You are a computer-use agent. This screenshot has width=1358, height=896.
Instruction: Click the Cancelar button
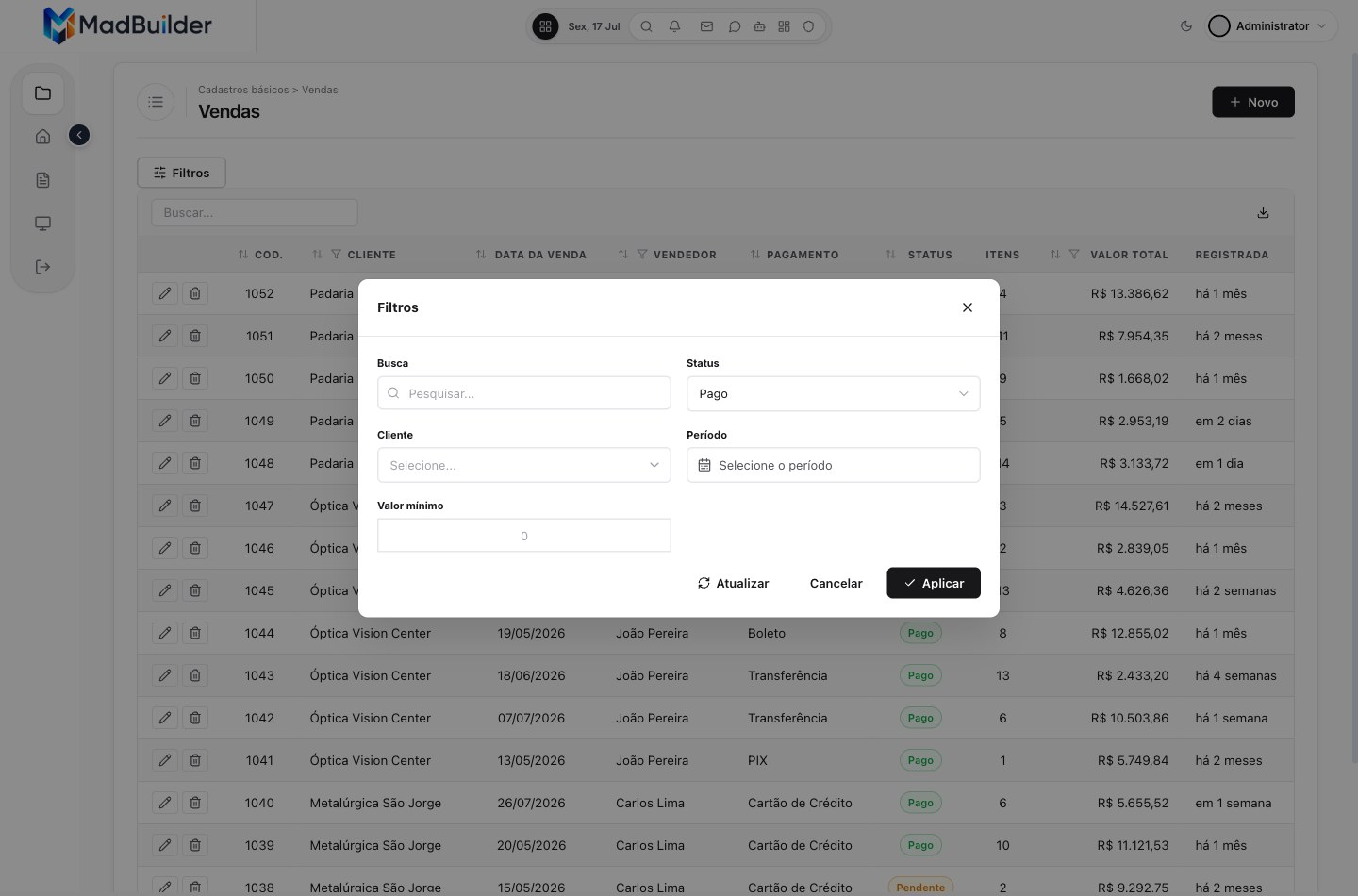pyautogui.click(x=836, y=583)
